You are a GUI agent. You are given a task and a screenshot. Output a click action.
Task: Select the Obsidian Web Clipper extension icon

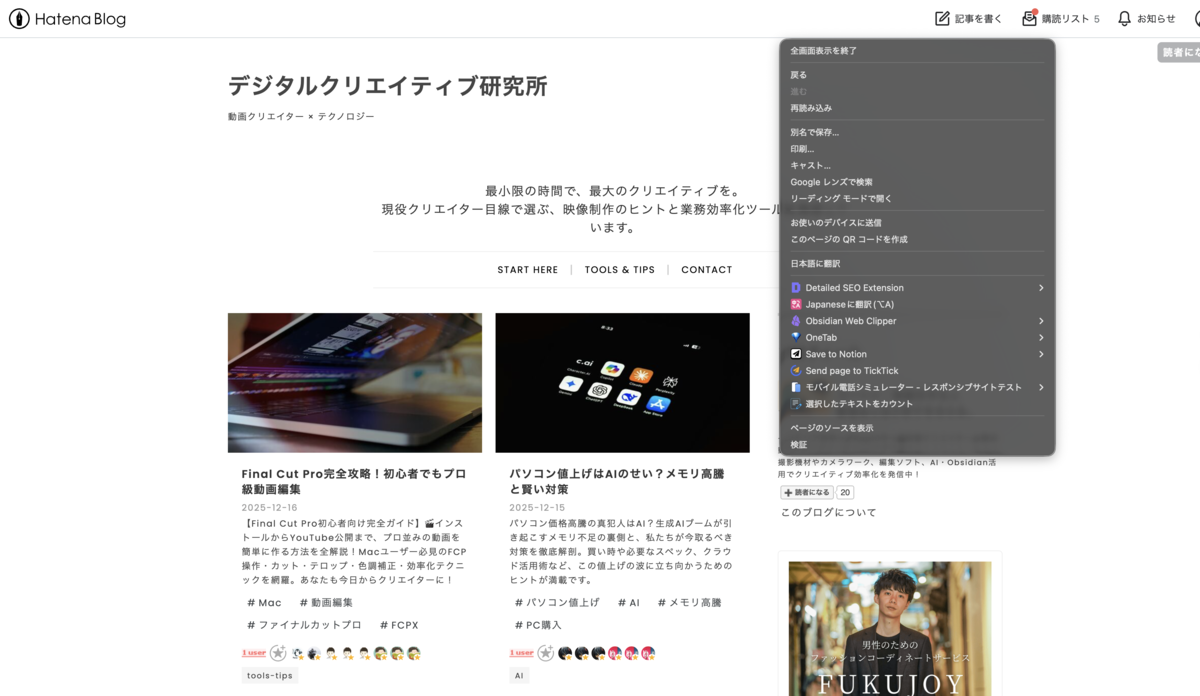click(795, 320)
